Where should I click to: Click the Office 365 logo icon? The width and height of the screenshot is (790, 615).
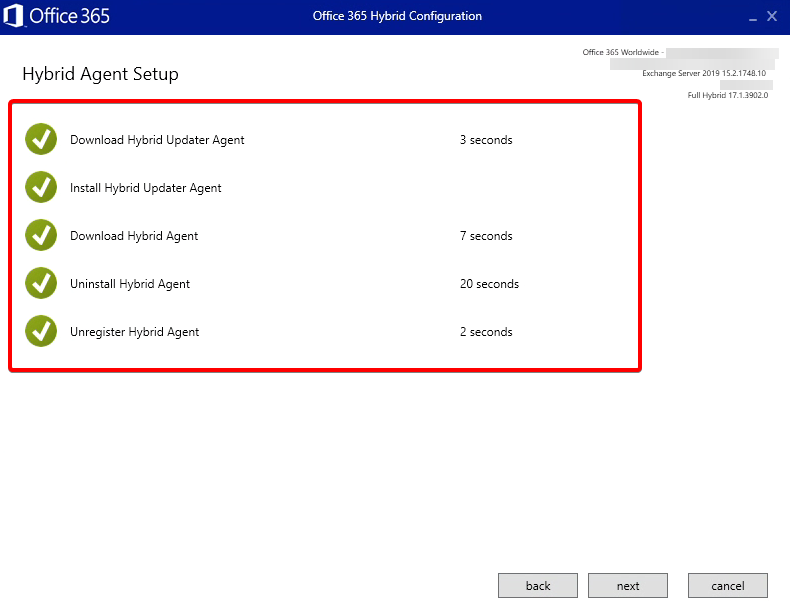[15, 17]
